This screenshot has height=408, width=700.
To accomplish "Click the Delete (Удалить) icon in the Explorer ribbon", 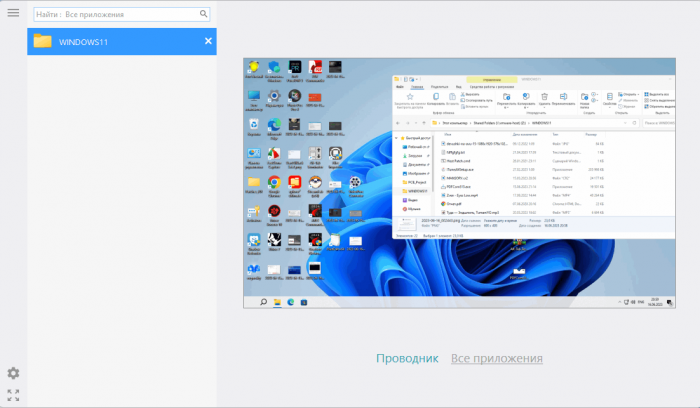I will pyautogui.click(x=544, y=98).
